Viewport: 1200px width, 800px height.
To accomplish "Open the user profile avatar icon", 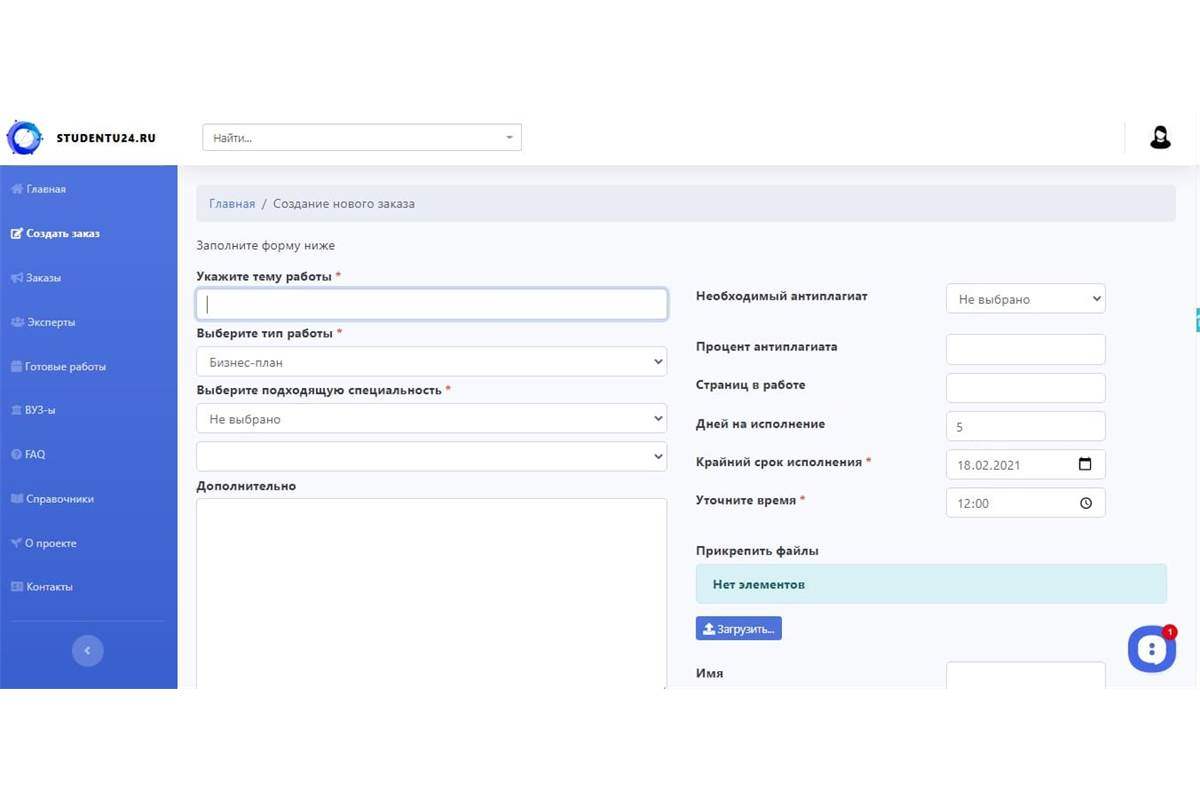I will tap(1160, 138).
